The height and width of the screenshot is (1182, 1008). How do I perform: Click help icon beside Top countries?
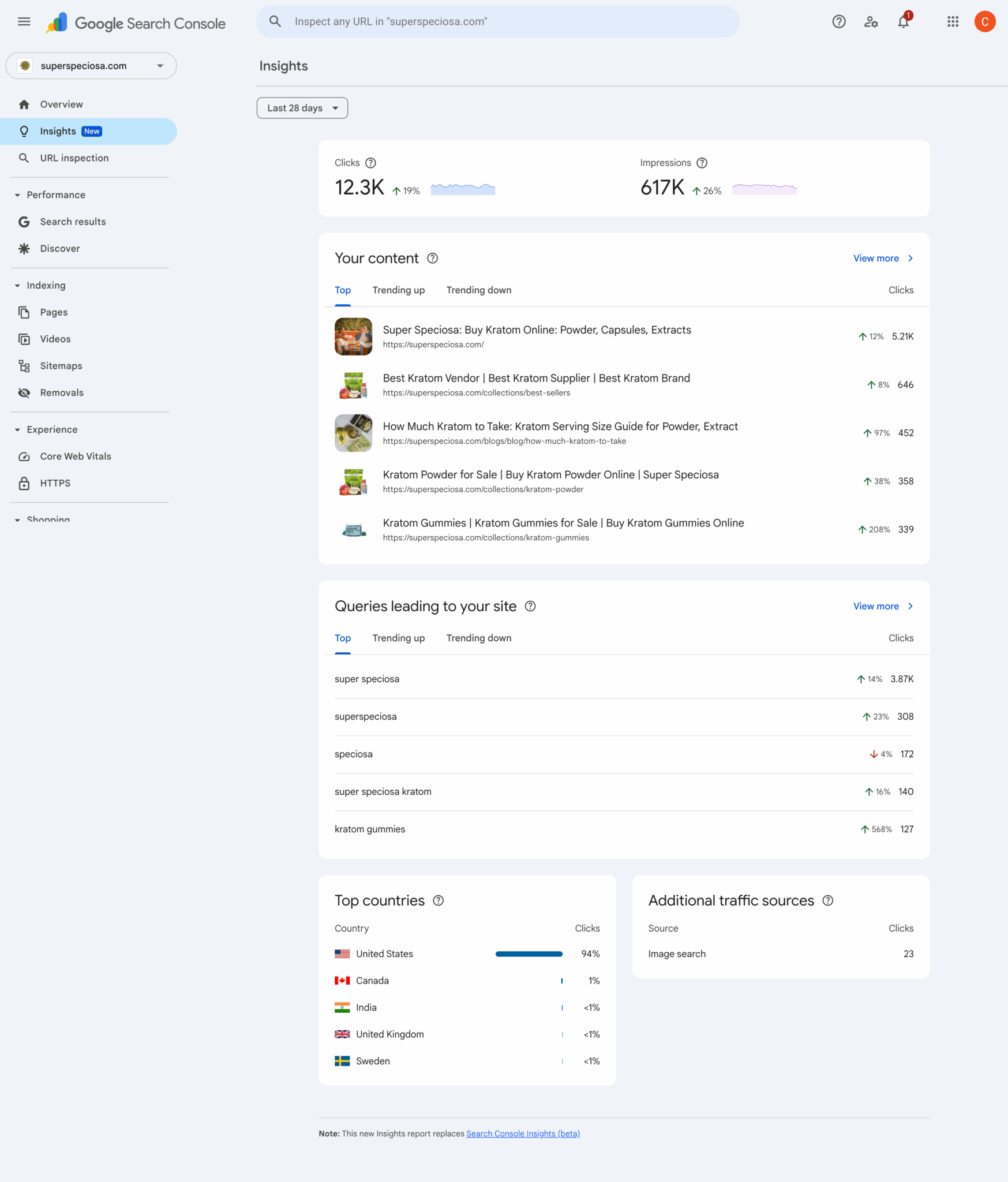tap(439, 901)
